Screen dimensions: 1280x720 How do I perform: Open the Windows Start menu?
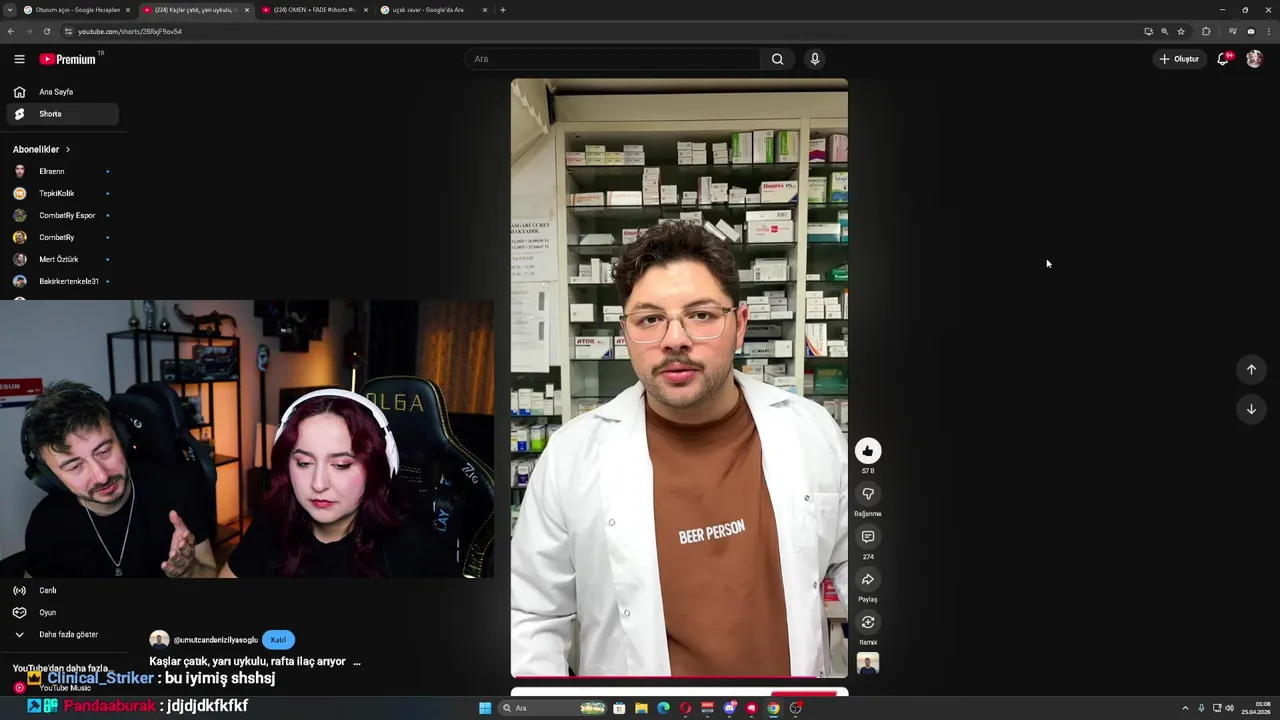(485, 708)
